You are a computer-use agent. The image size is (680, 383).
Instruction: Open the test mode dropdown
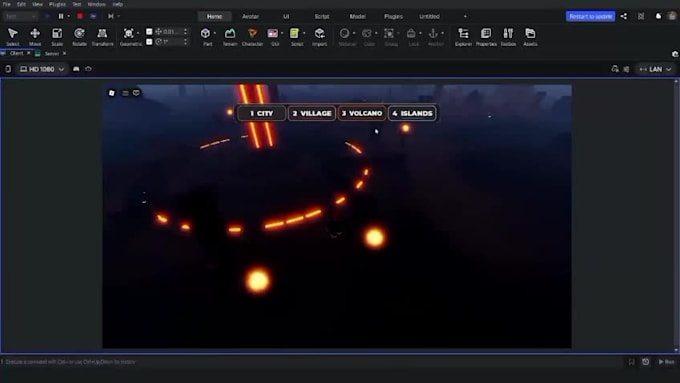pyautogui.click(x=20, y=16)
